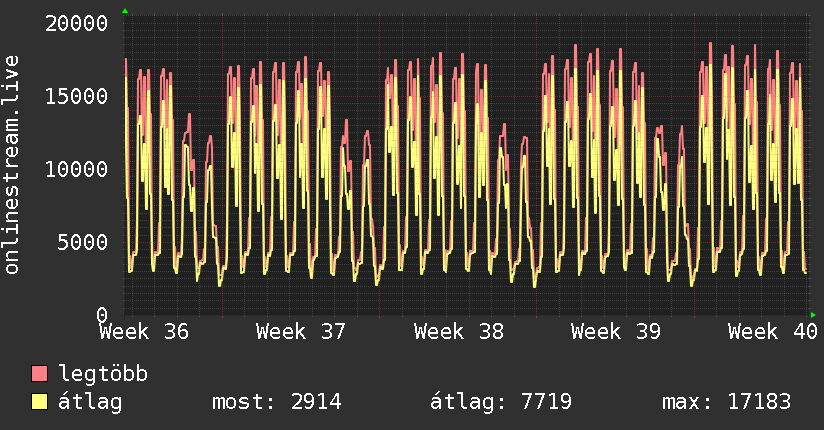Click the 'most: 2914' value

(x=277, y=402)
